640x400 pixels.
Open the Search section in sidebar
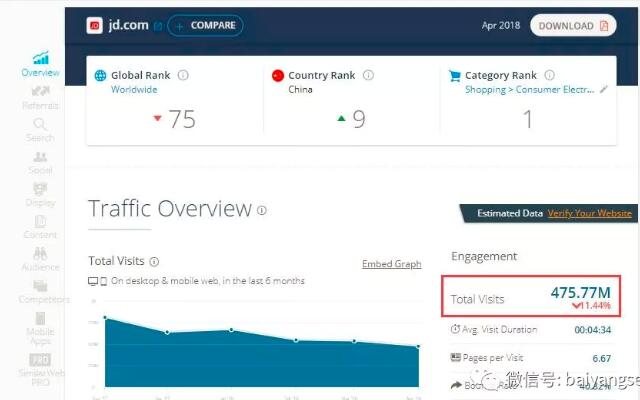[40, 130]
